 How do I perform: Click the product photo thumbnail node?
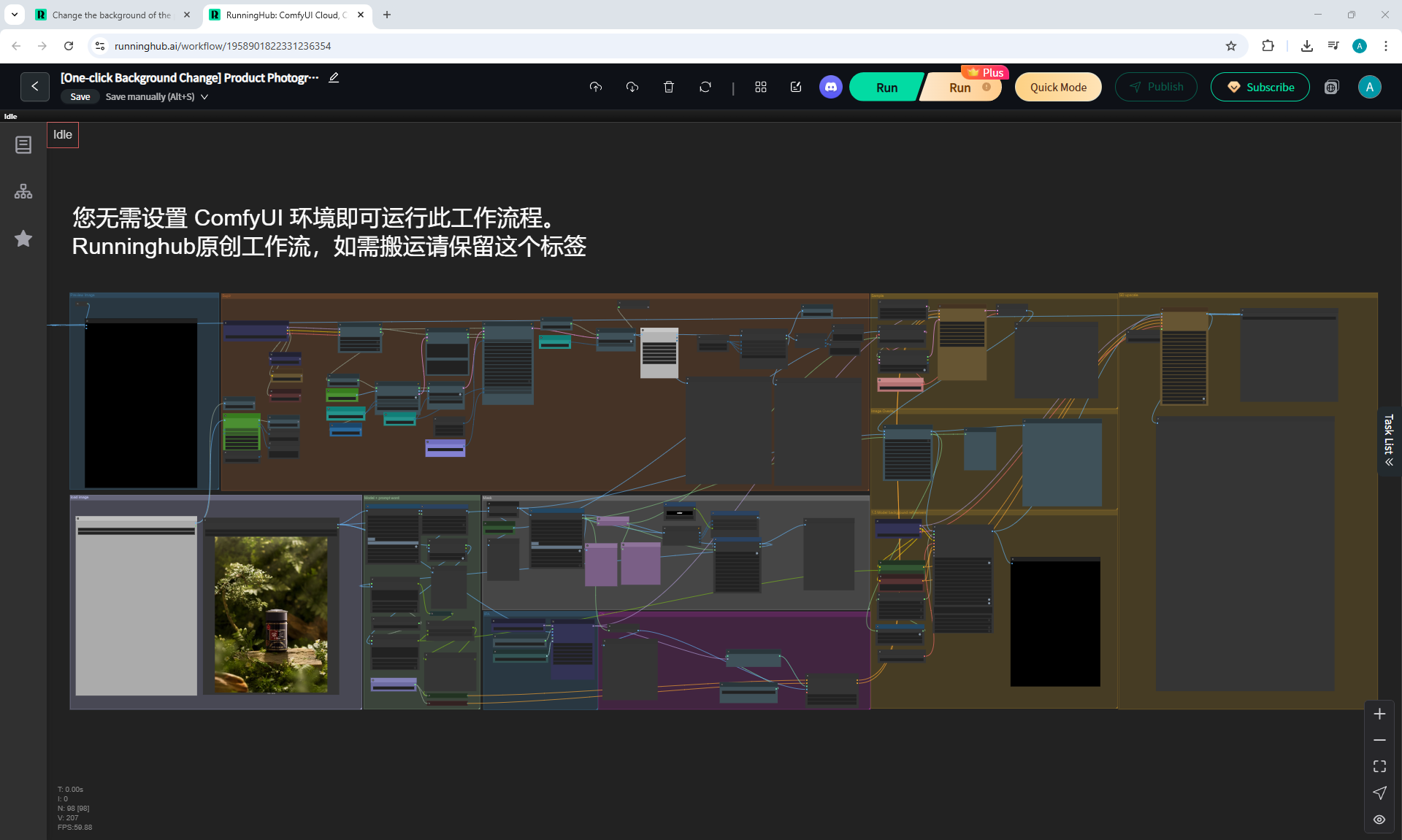(271, 614)
